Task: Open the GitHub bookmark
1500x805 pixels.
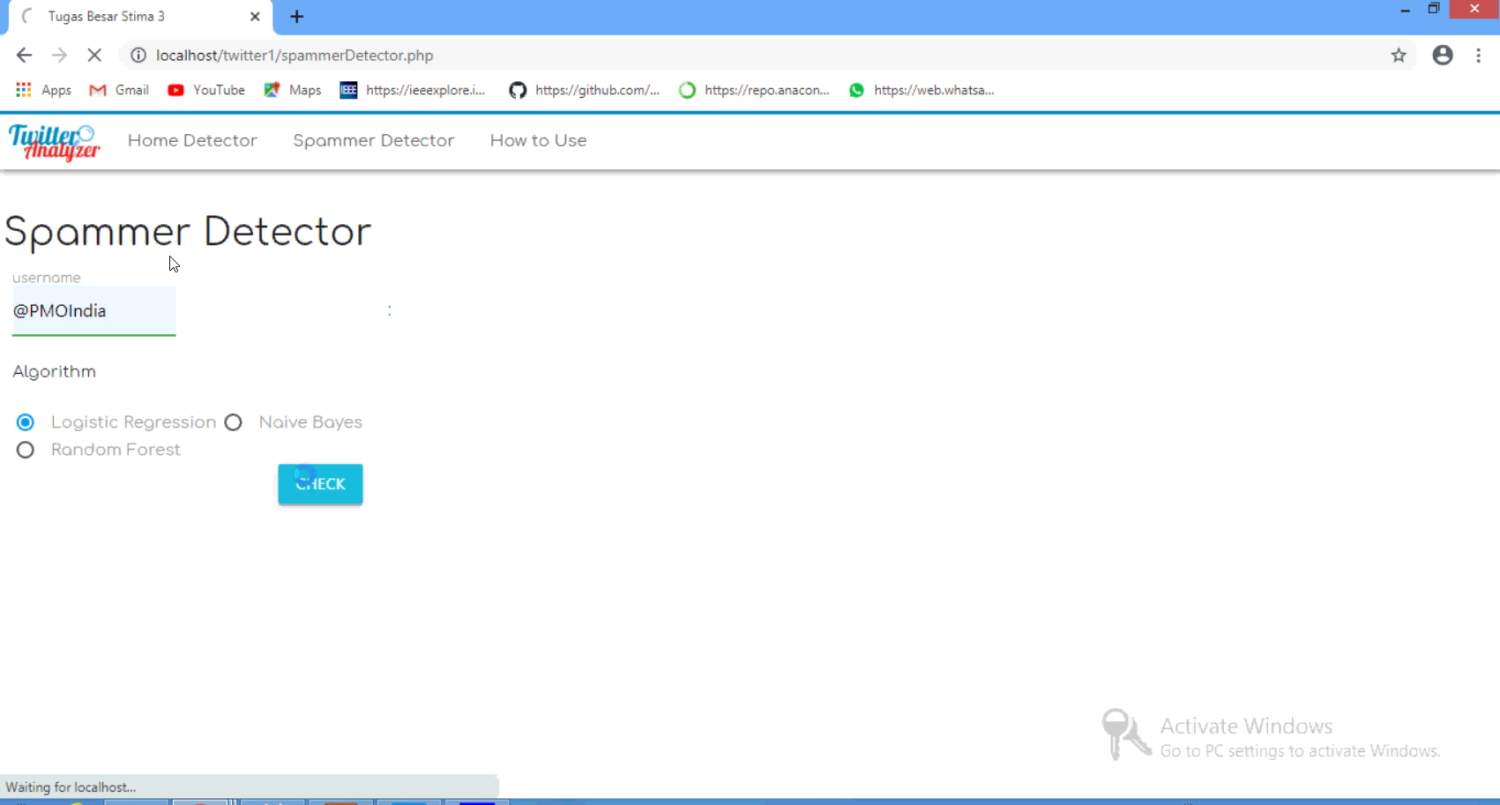Action: 584,90
